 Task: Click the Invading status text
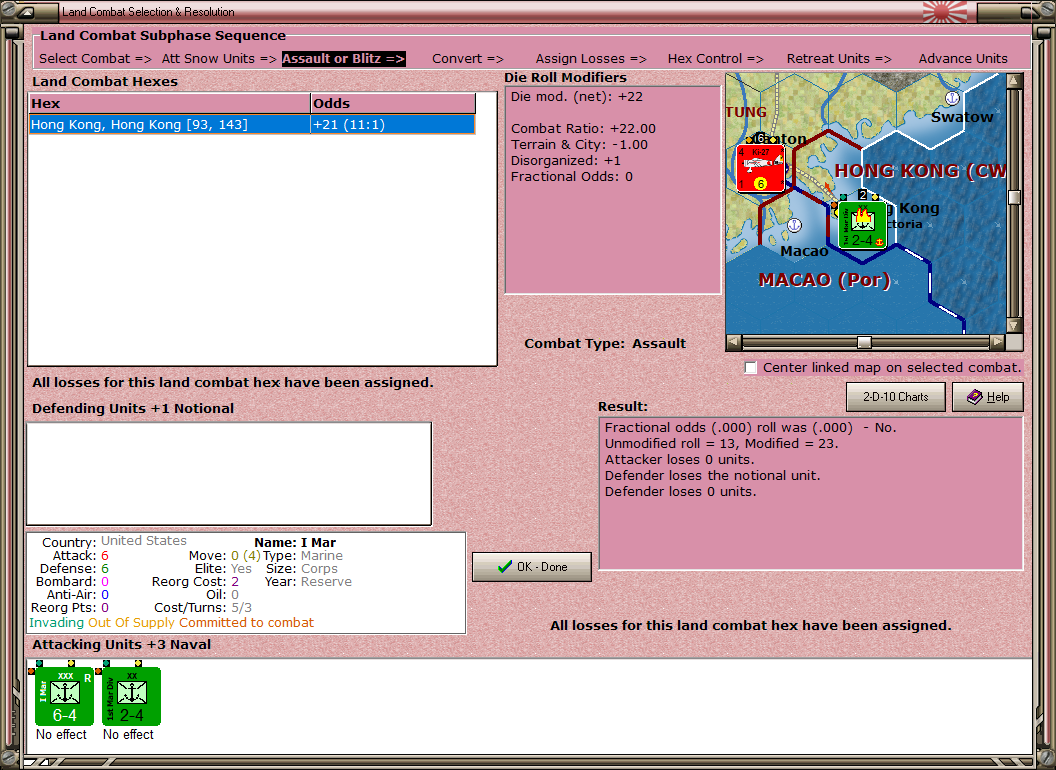tap(57, 623)
